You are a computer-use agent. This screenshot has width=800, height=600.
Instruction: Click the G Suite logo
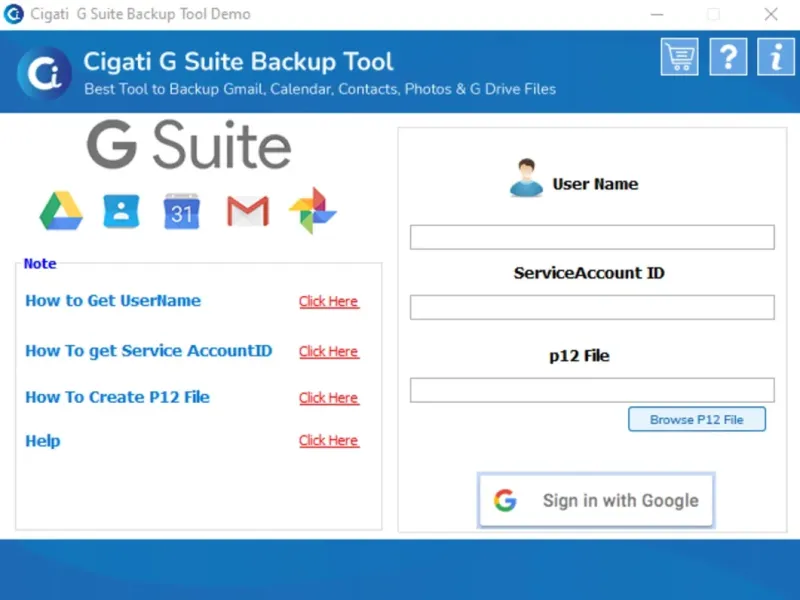189,147
